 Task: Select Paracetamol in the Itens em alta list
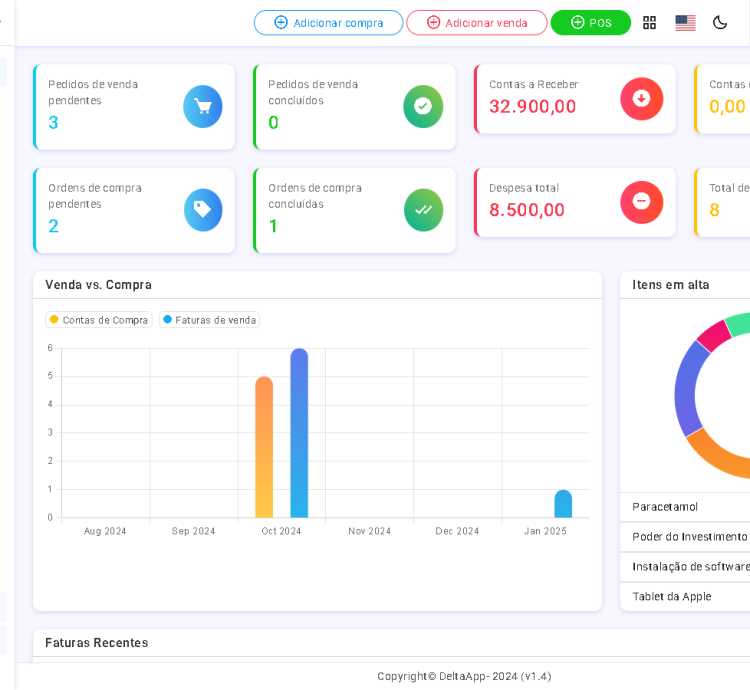(x=665, y=507)
